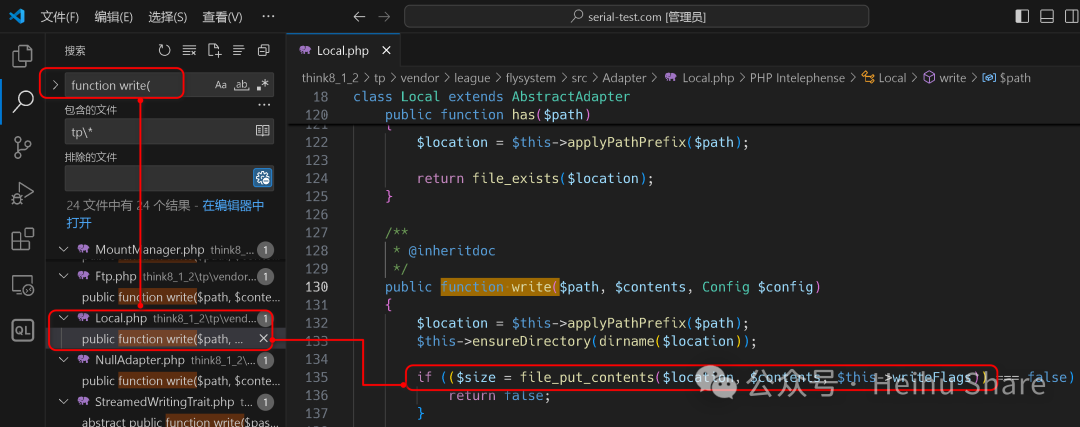This screenshot has height=427, width=1080.
Task: Open Source Control view in activity bar
Action: [23, 147]
